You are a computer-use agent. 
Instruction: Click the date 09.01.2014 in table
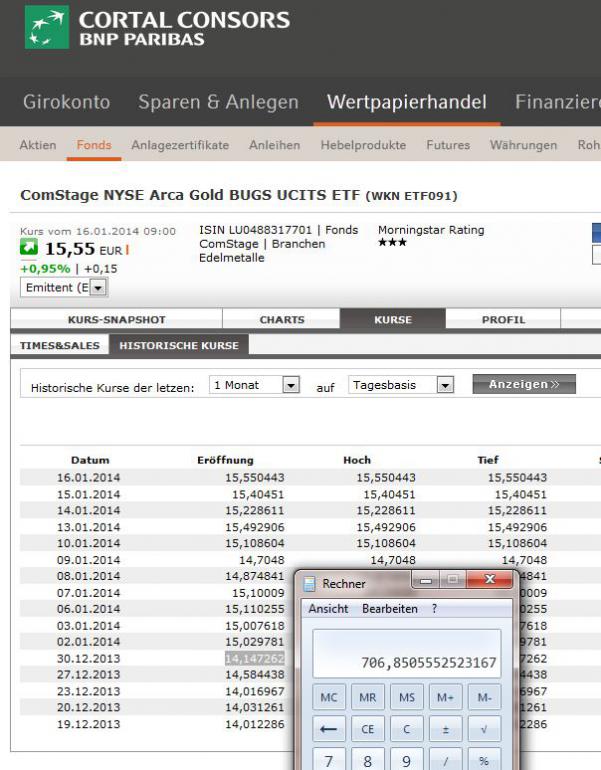tap(88, 560)
